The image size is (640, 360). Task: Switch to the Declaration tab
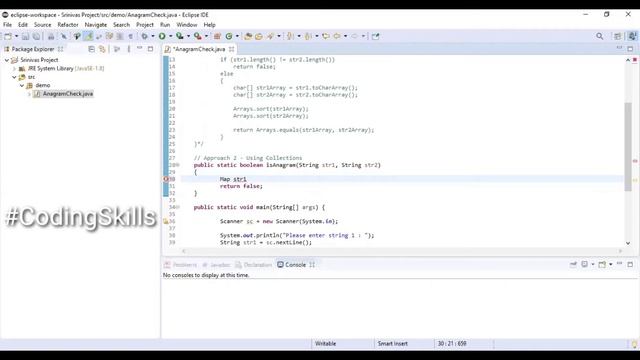point(253,265)
